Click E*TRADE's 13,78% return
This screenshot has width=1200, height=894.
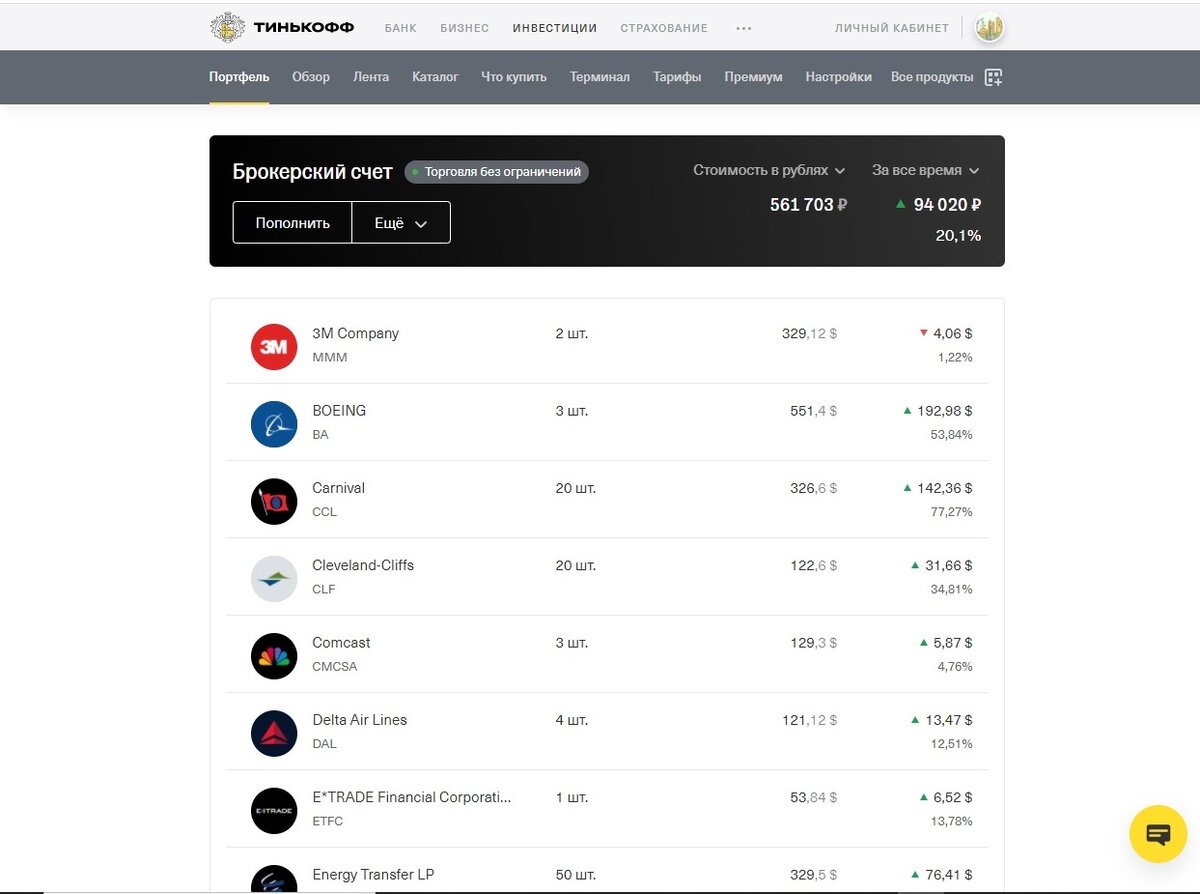pyautogui.click(x=951, y=821)
